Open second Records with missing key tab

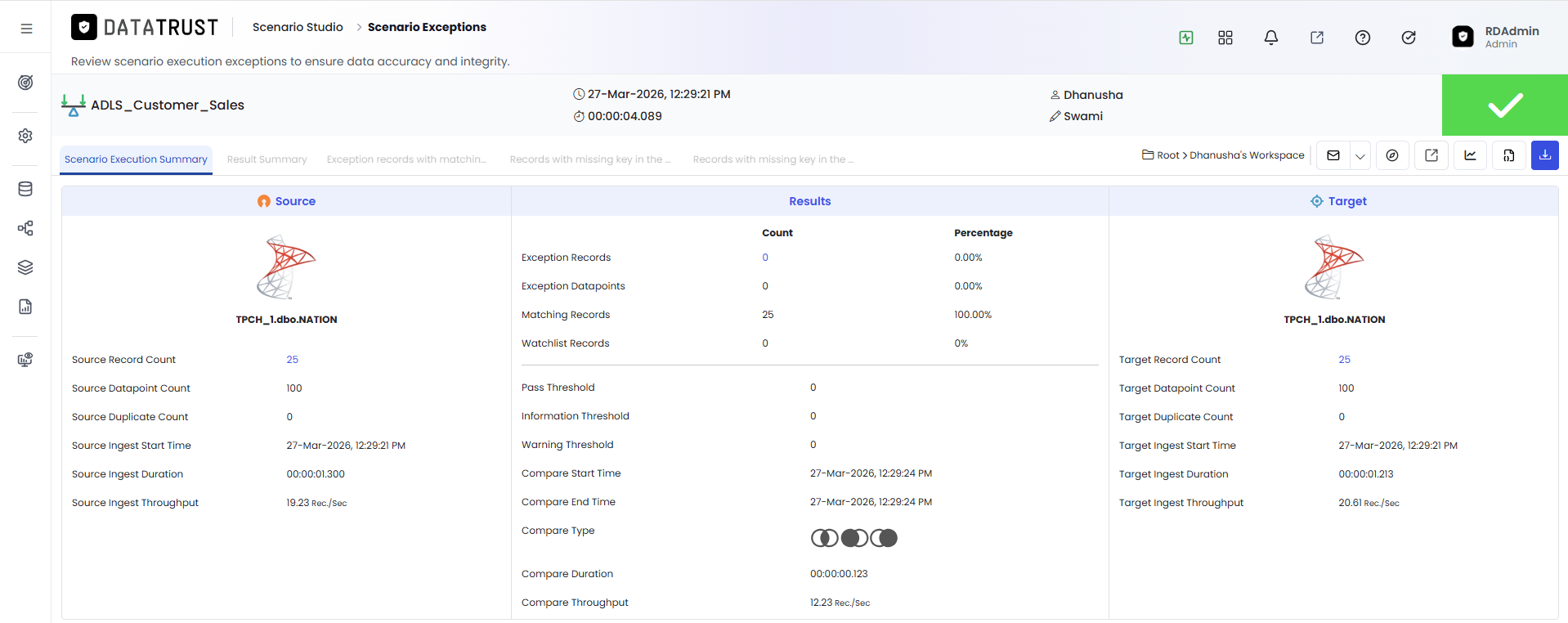[x=773, y=159]
